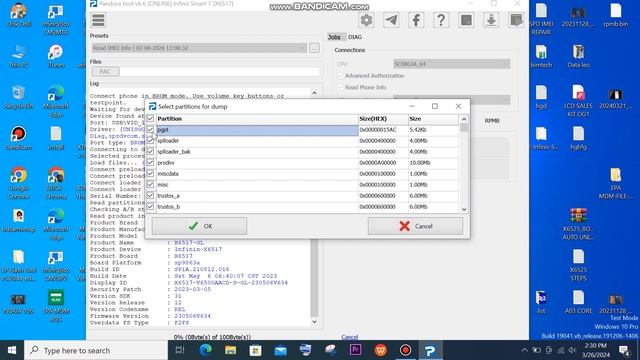Viewport: 640px width, 360px height.
Task: Open SPD IMEI REPAIR desktop file
Action: click(x=541, y=19)
